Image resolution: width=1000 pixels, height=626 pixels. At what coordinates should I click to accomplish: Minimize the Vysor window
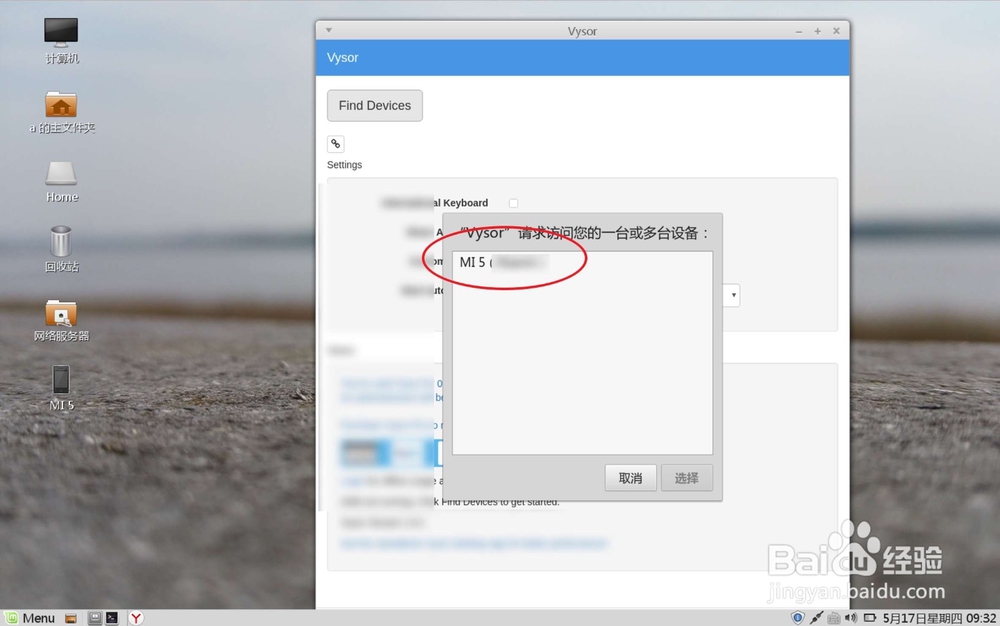click(798, 31)
